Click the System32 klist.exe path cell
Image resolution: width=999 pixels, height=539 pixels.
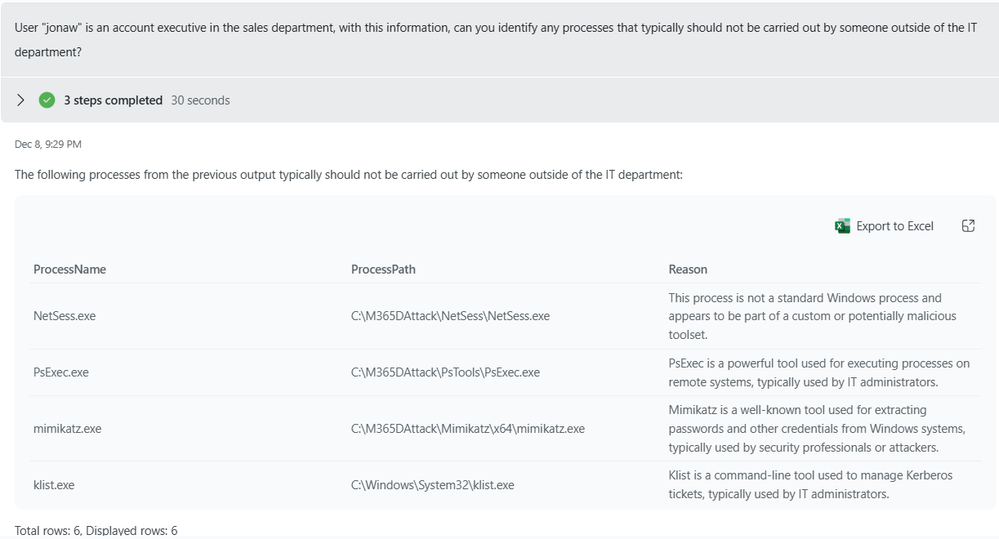tap(433, 485)
